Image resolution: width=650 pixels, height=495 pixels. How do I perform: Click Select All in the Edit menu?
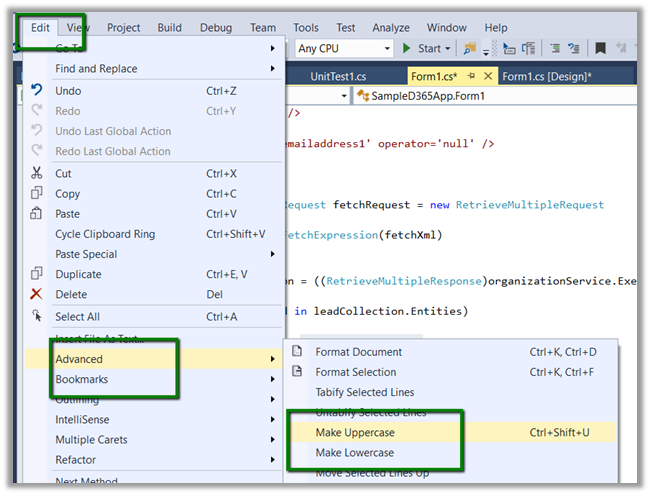click(x=78, y=316)
